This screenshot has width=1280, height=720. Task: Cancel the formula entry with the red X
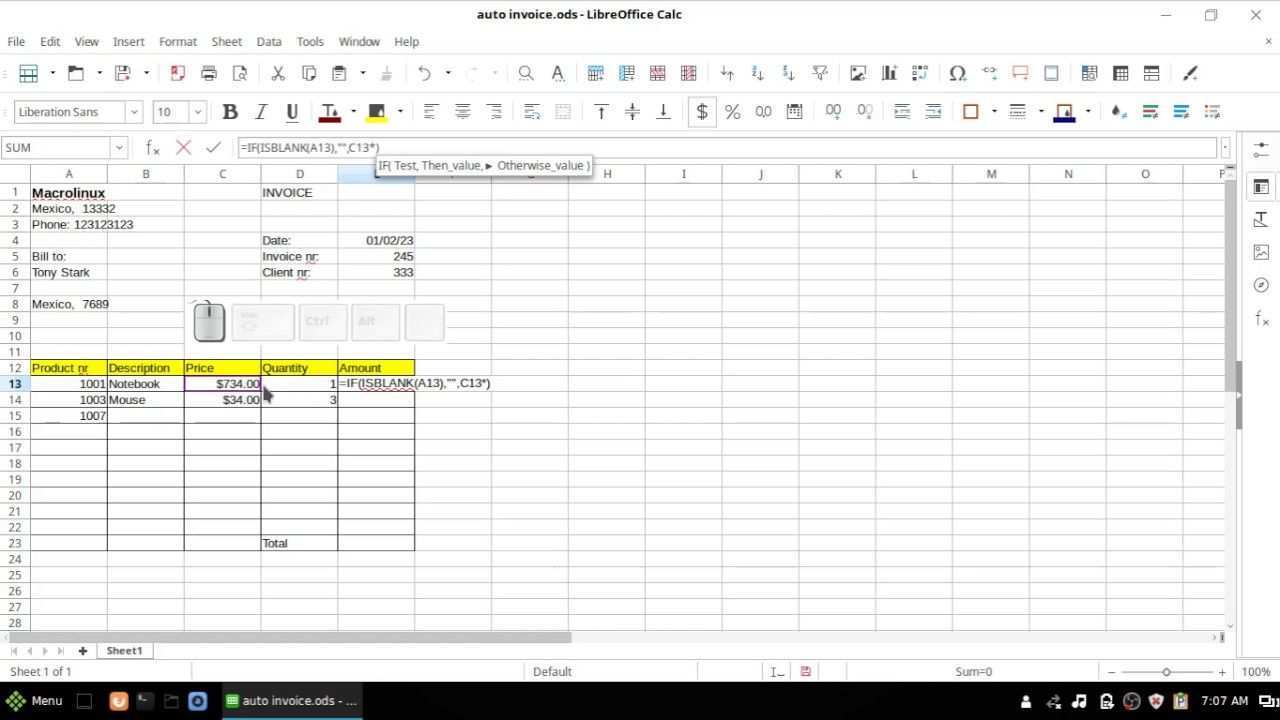[183, 147]
